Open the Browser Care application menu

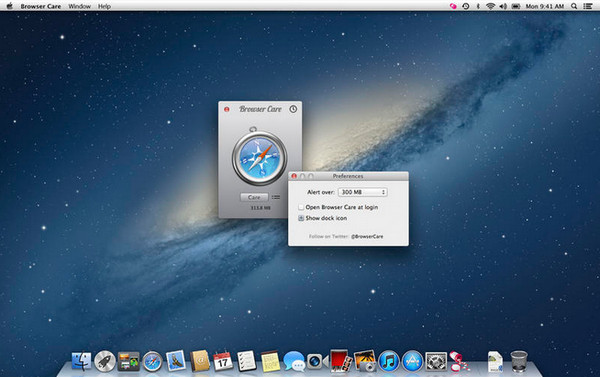point(41,6)
